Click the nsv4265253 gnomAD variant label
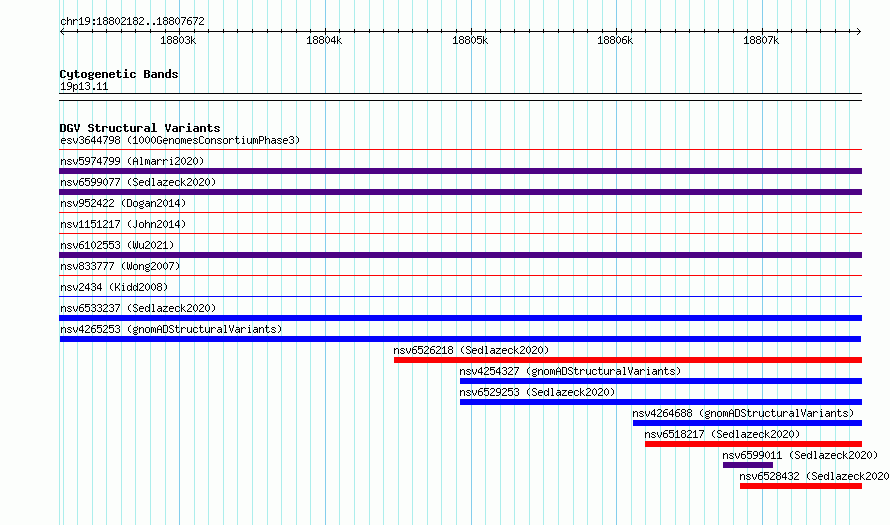890x525 pixels. point(171,329)
